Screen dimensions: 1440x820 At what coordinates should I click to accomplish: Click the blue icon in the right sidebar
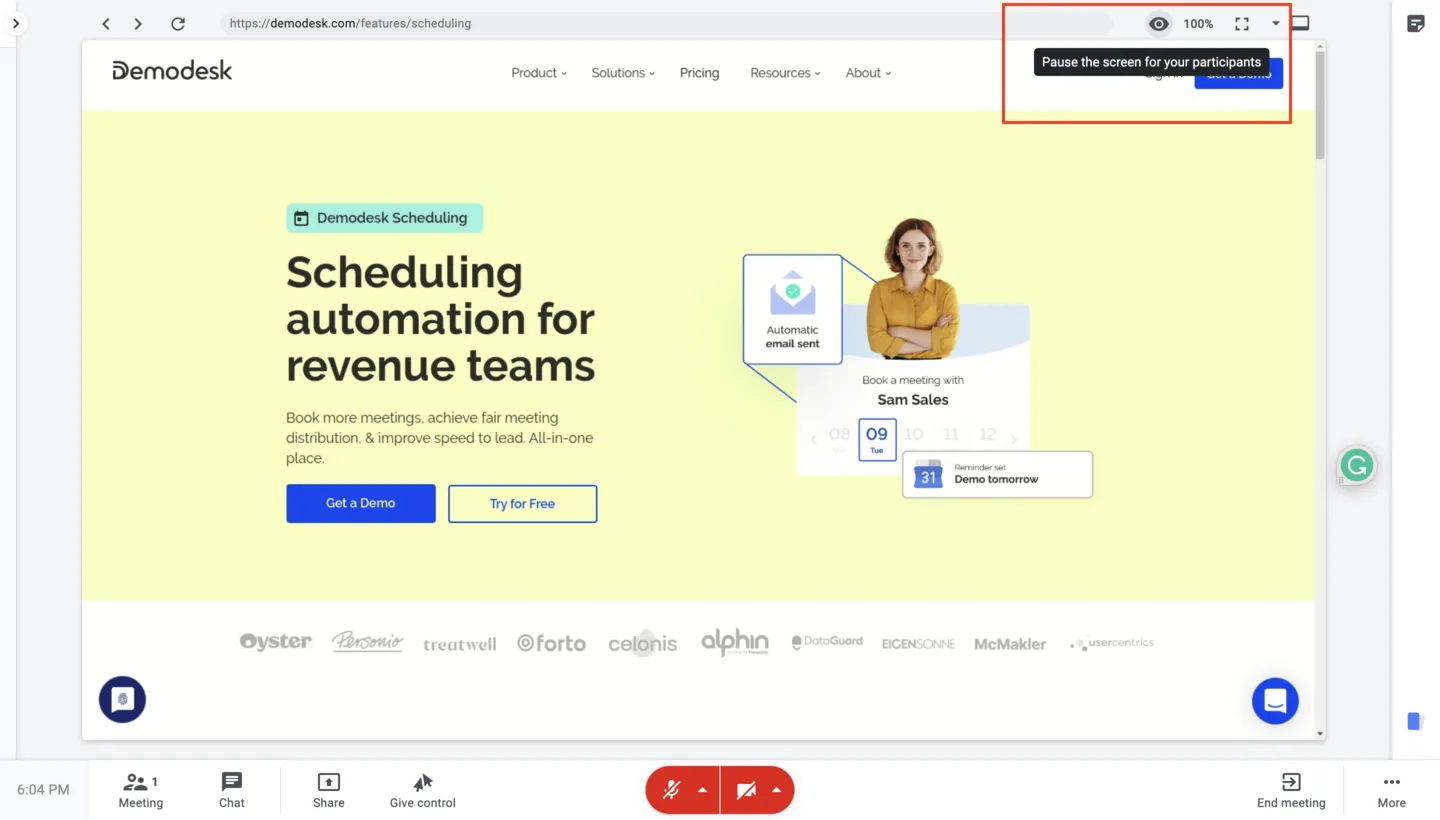(x=1415, y=721)
